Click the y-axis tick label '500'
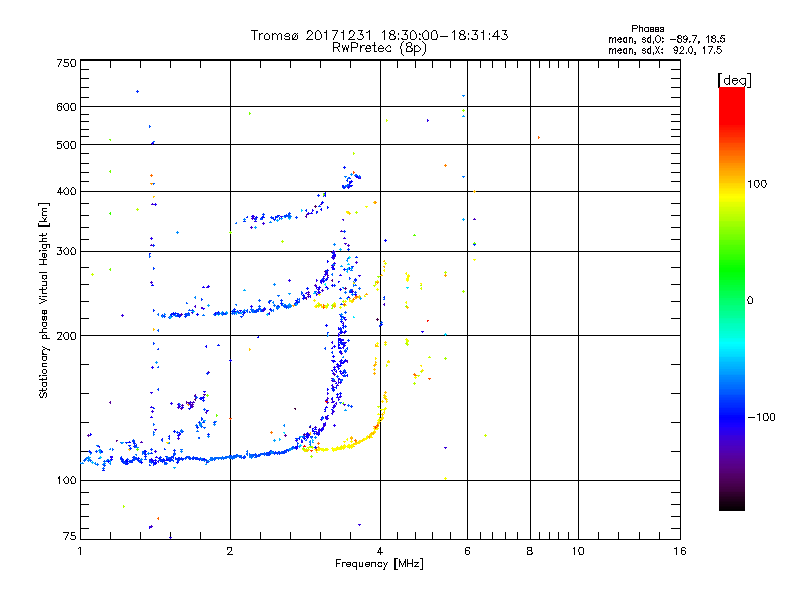Viewport: 800px width, 600px height. [x=66, y=145]
